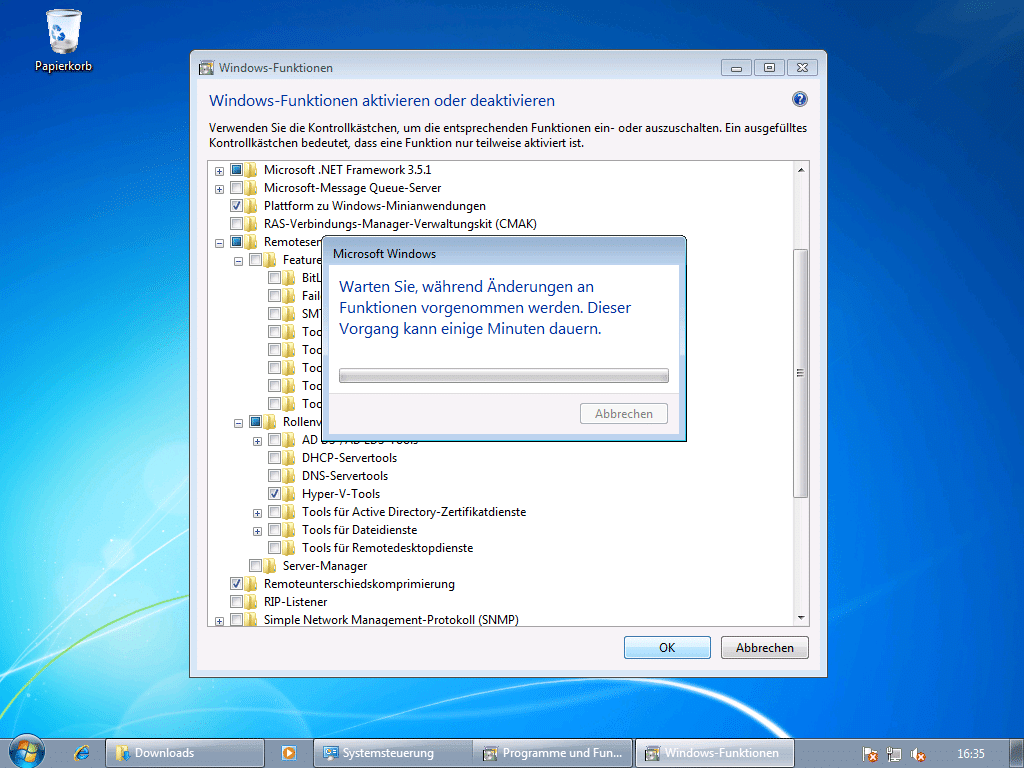The image size is (1024, 768).
Task: Open the Action Center flag tray icon
Action: pos(870,754)
